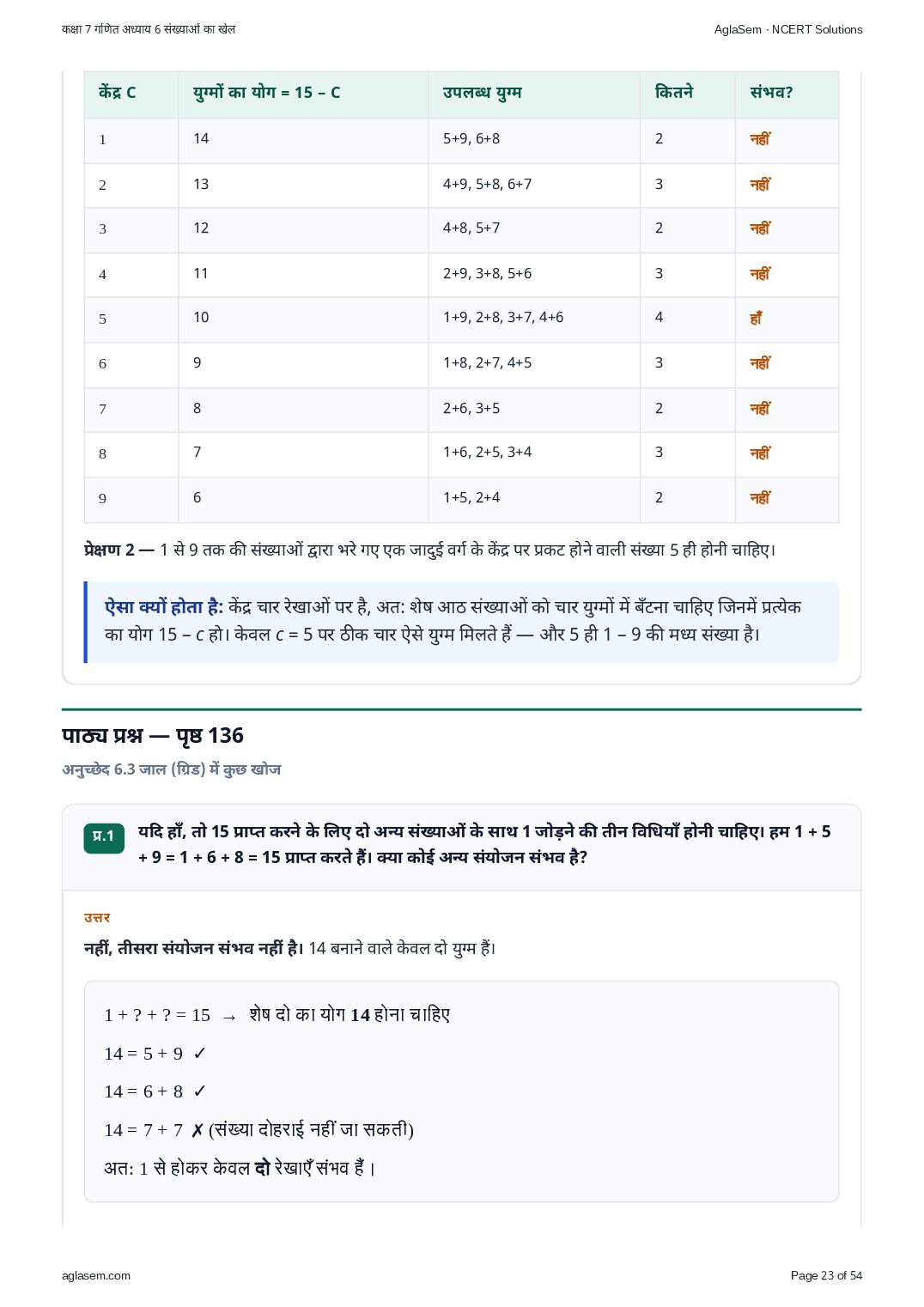Select the संभव? column header
Viewport: 924px width, 1307px height.
[771, 93]
